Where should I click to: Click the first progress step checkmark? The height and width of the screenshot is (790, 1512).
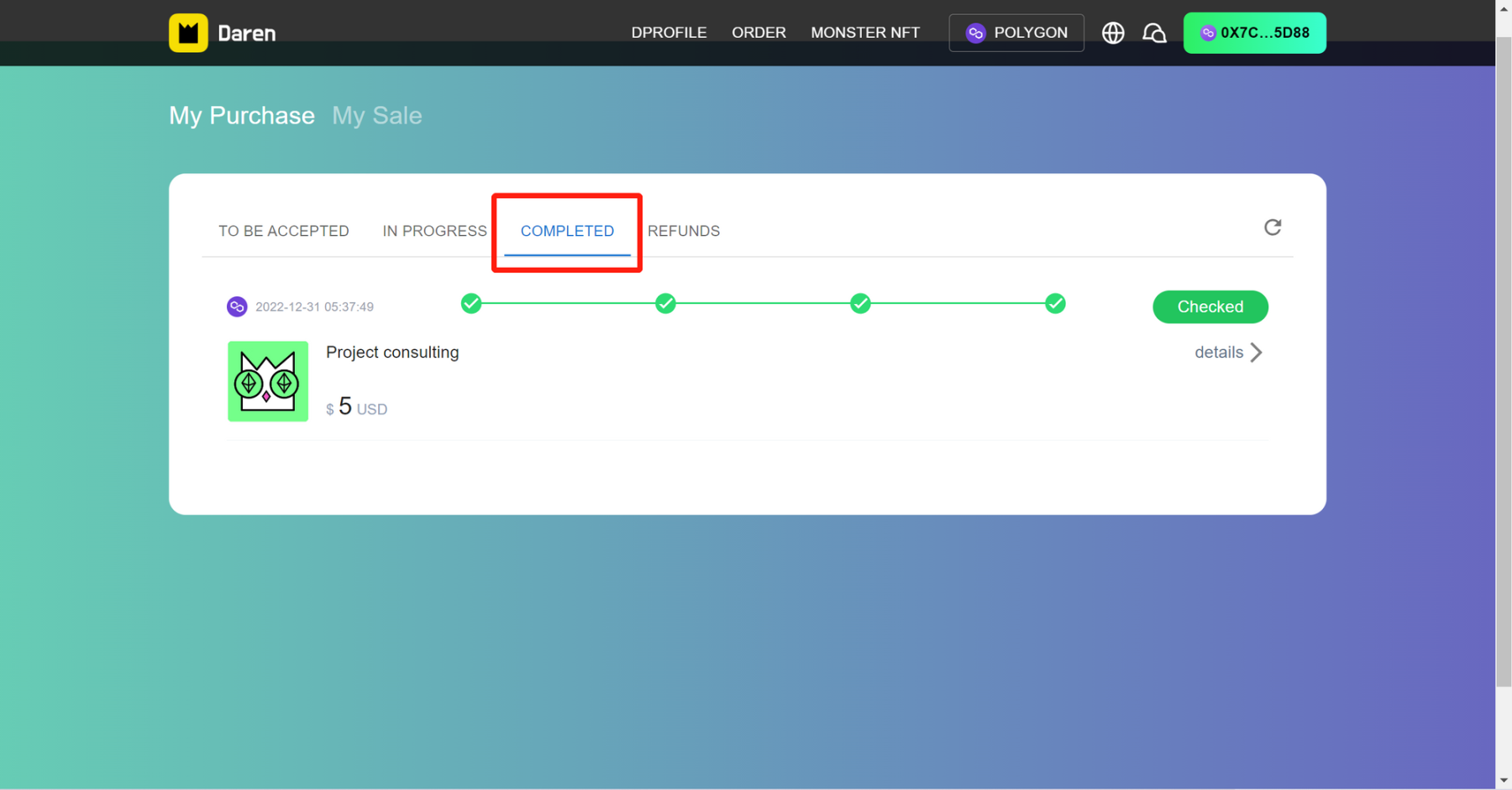click(471, 303)
